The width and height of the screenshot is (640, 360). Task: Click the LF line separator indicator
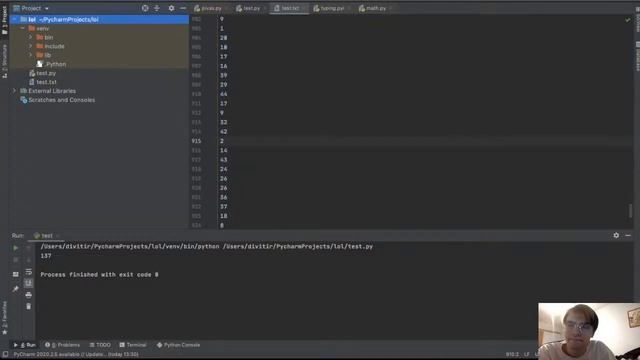tap(527, 354)
